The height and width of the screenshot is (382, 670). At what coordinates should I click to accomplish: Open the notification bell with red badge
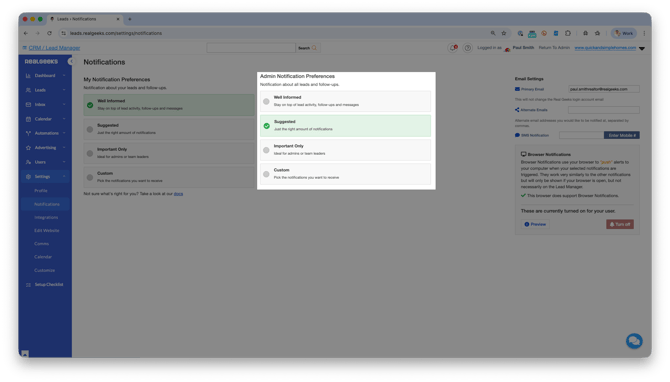click(x=453, y=48)
